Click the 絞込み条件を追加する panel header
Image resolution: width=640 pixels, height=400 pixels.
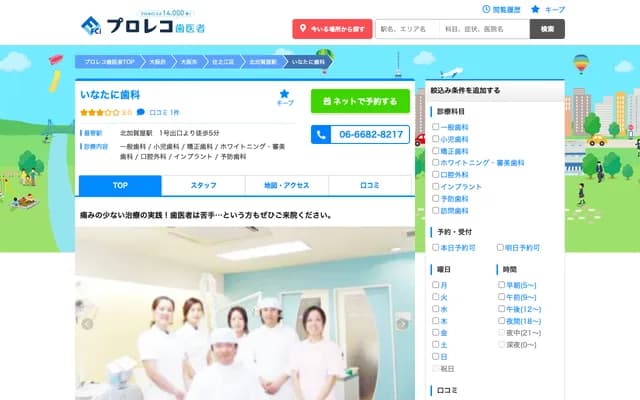coord(495,91)
